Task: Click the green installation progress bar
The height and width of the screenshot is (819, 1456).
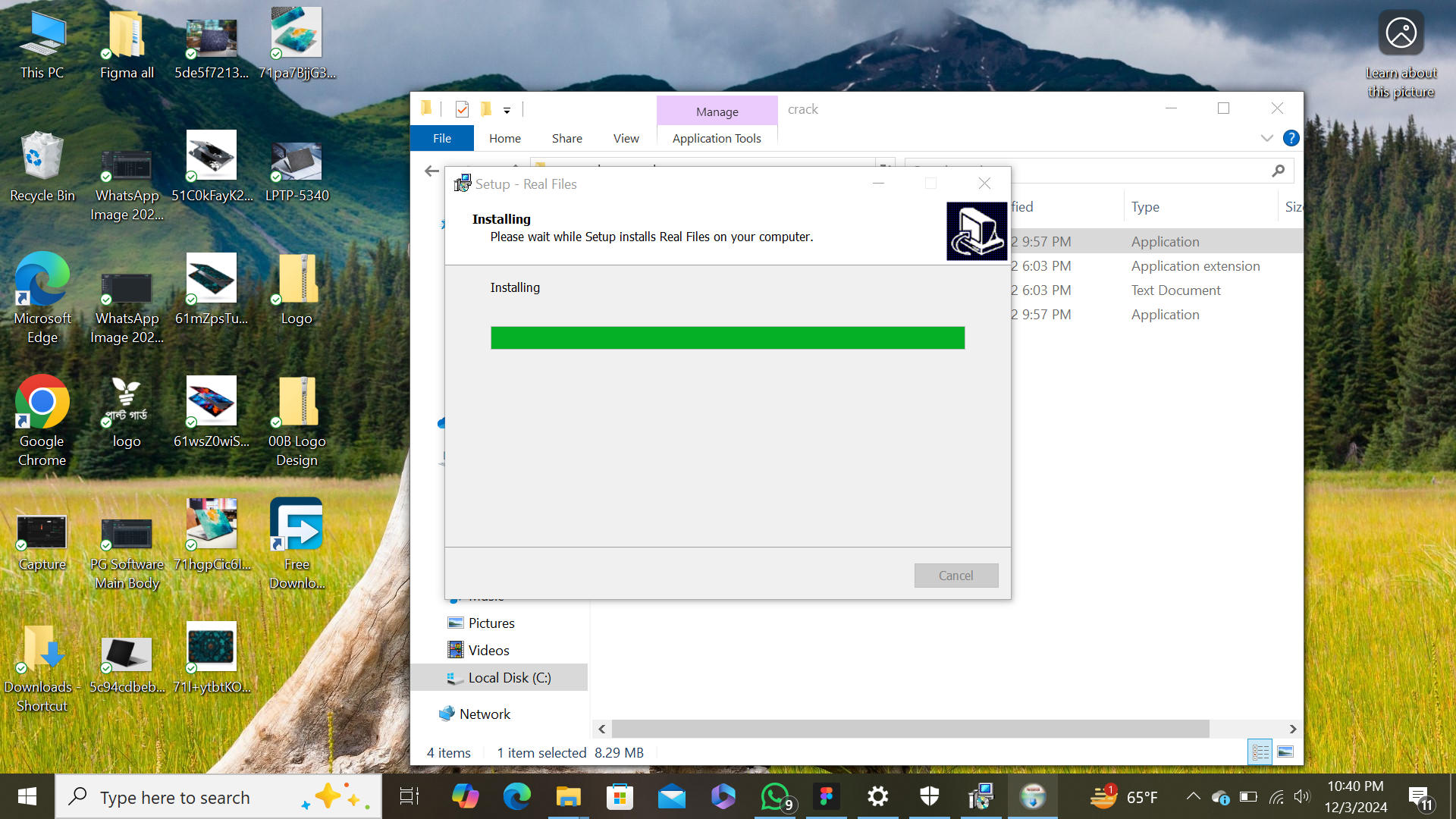Action: 727,337
